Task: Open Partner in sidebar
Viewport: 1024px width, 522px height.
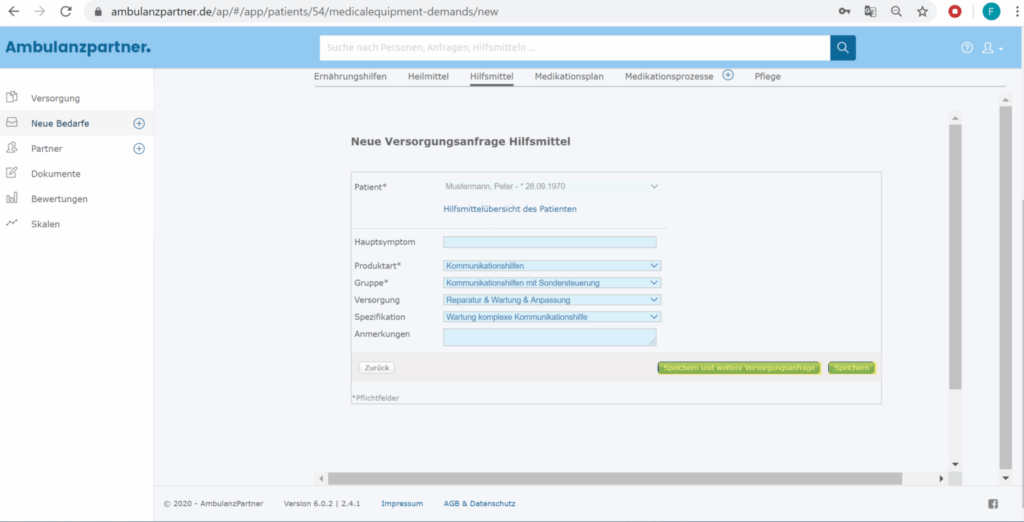Action: tap(46, 148)
